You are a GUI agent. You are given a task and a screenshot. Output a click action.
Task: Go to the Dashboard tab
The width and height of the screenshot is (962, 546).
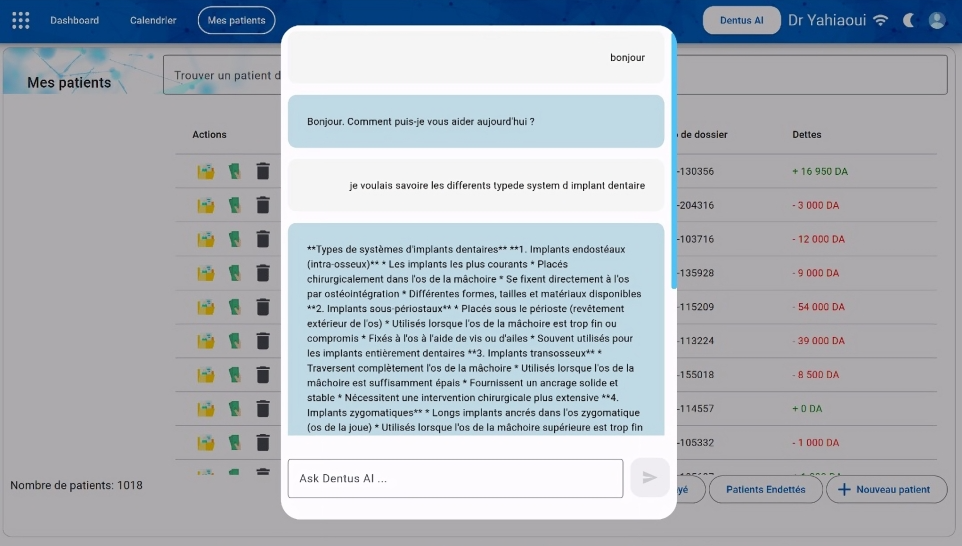pos(74,20)
